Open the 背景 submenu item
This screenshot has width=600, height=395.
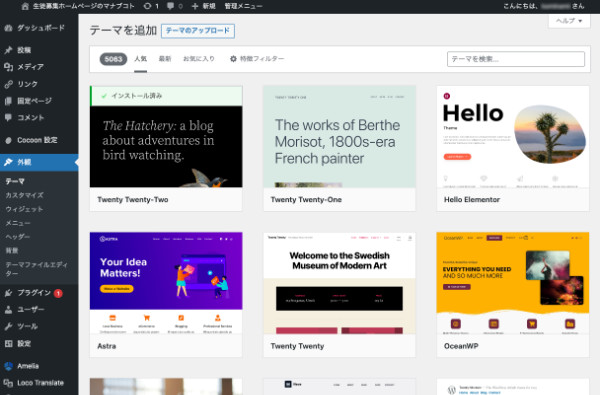(12, 251)
